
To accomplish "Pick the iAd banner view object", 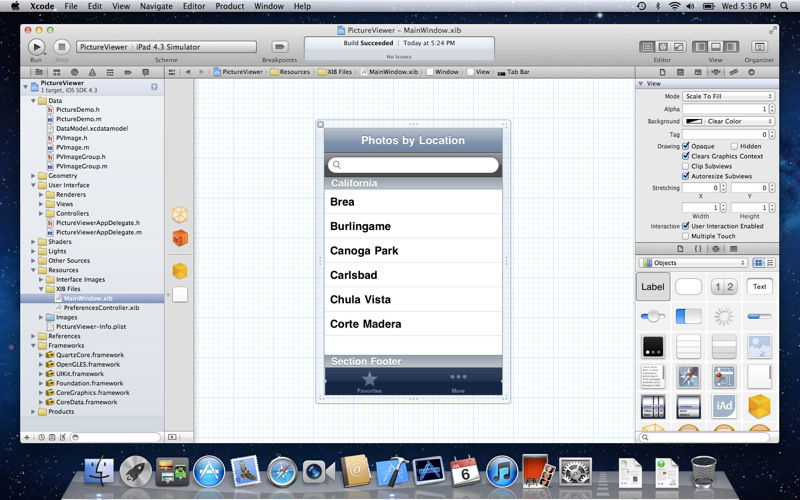I will pos(724,406).
